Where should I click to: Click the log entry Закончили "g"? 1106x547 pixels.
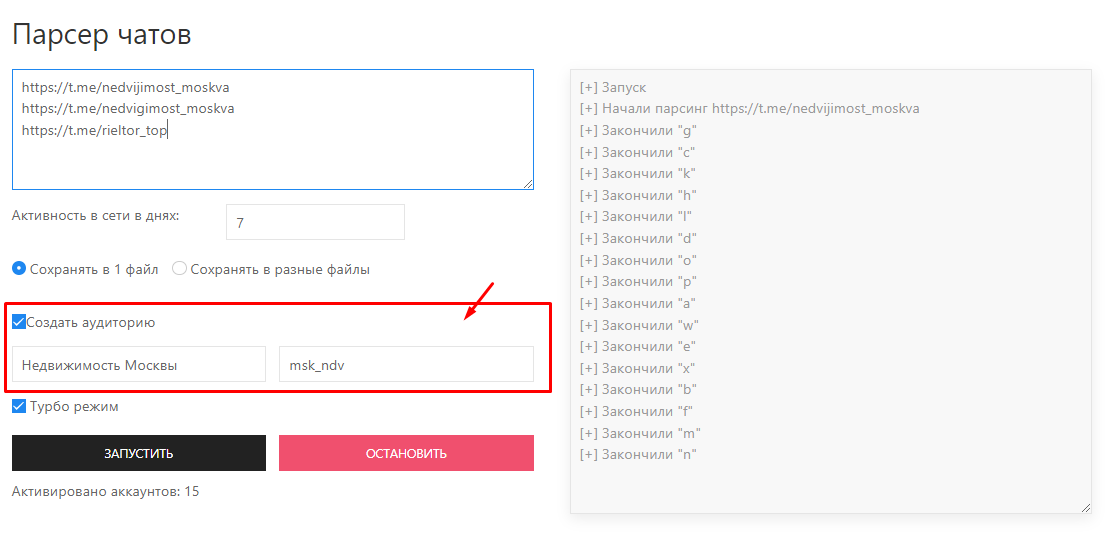(638, 131)
